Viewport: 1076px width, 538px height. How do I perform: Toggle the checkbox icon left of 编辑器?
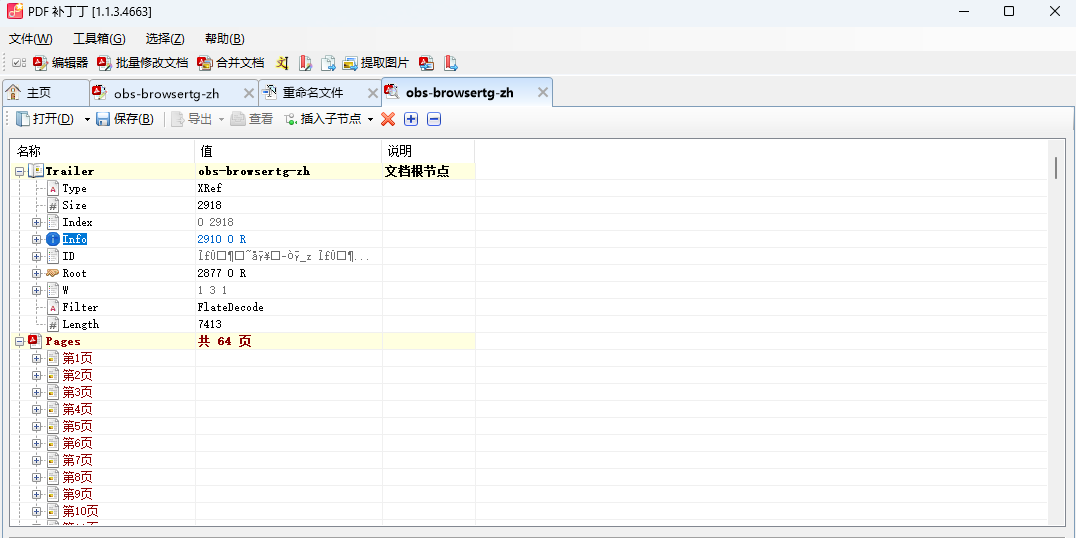19,63
